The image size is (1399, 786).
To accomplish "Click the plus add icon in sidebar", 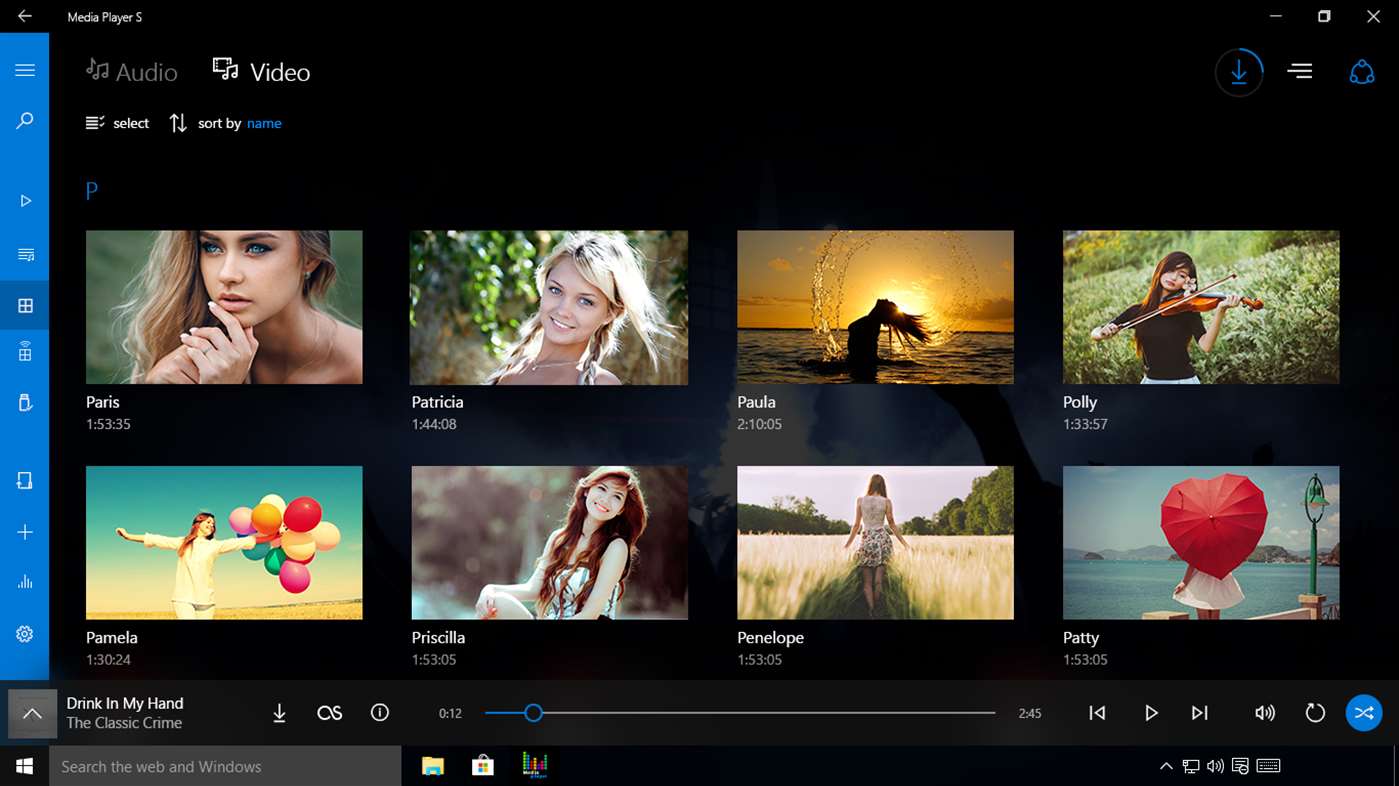I will pos(25,532).
